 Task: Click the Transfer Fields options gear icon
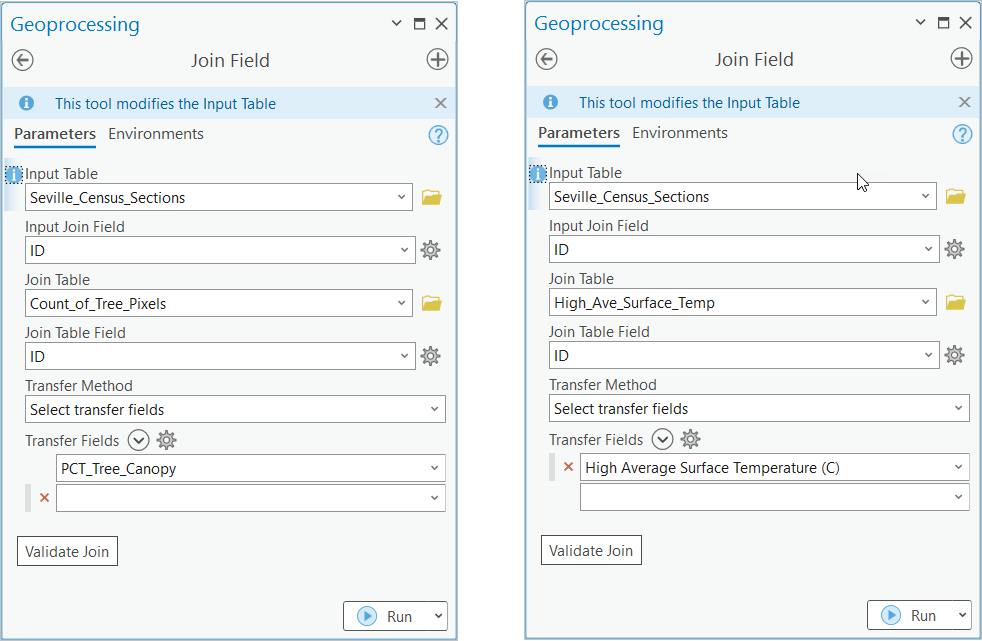tap(166, 440)
